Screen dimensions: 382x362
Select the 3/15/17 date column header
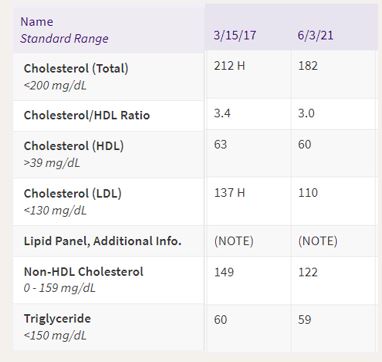click(x=235, y=35)
